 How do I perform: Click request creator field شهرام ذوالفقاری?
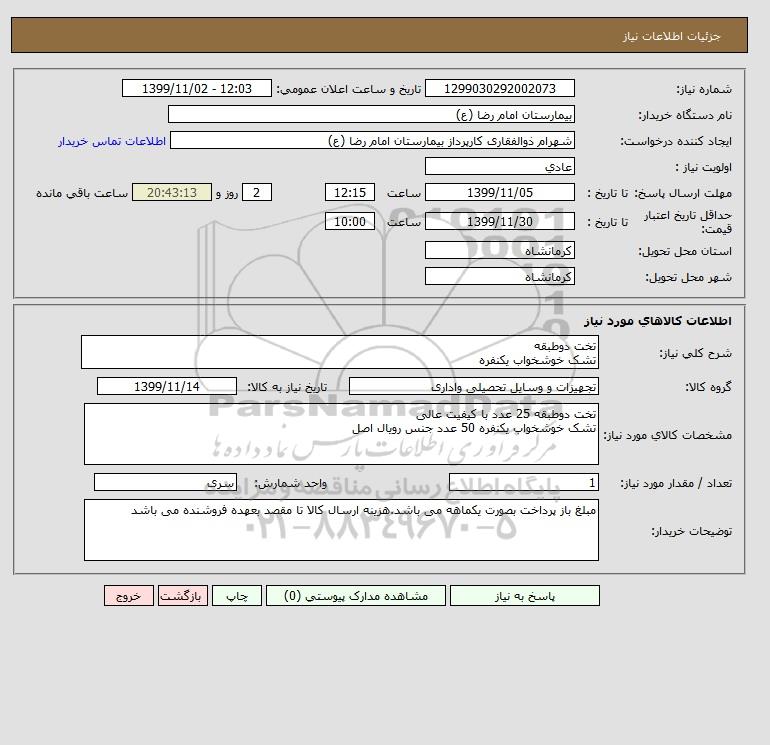[x=372, y=140]
